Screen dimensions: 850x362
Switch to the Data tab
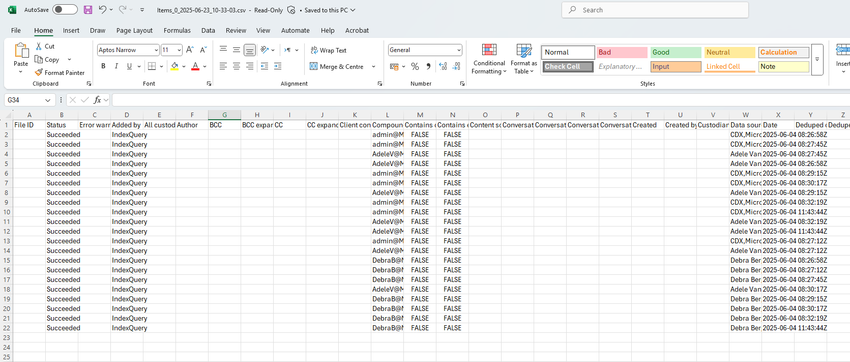click(x=208, y=30)
